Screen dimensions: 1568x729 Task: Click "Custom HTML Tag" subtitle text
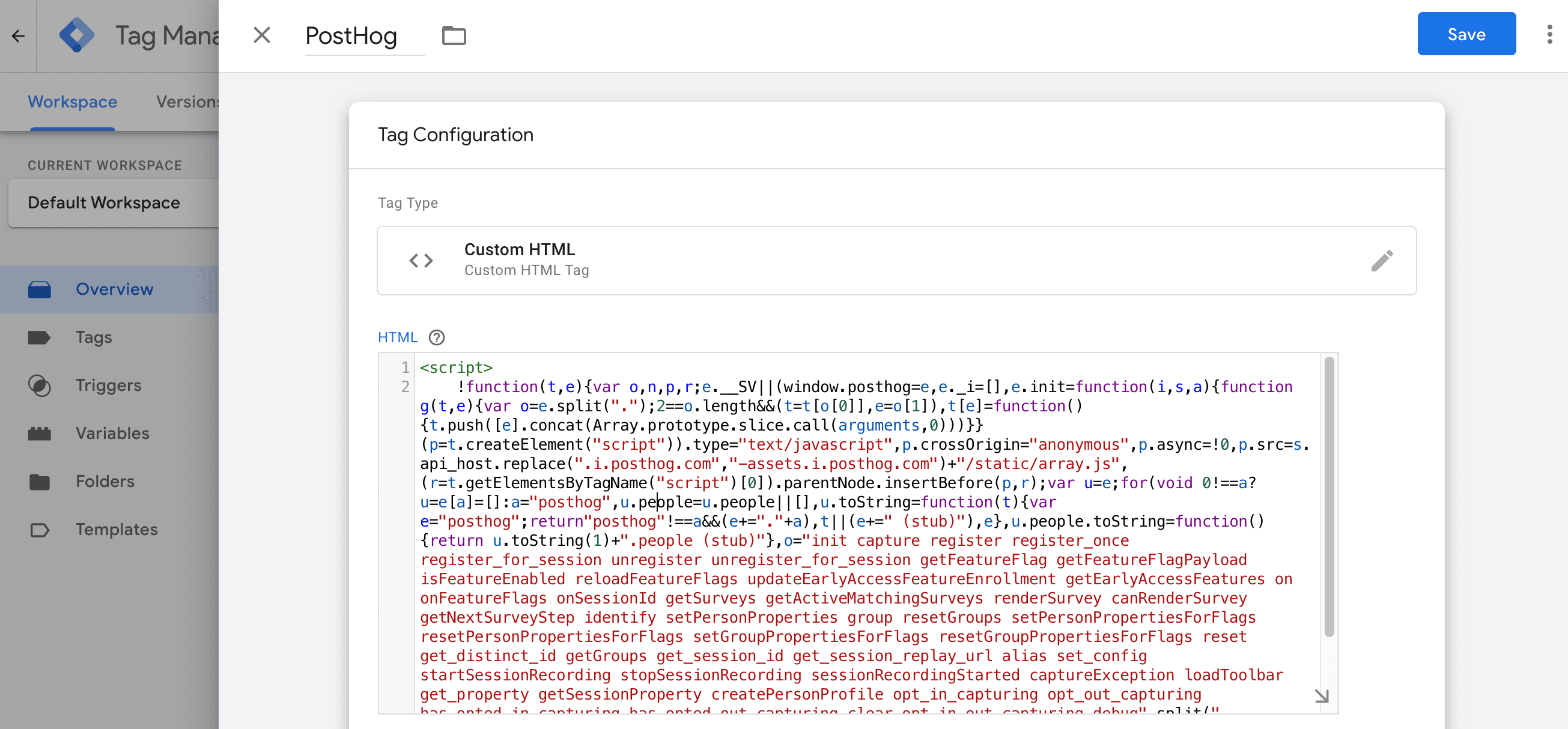(x=526, y=270)
